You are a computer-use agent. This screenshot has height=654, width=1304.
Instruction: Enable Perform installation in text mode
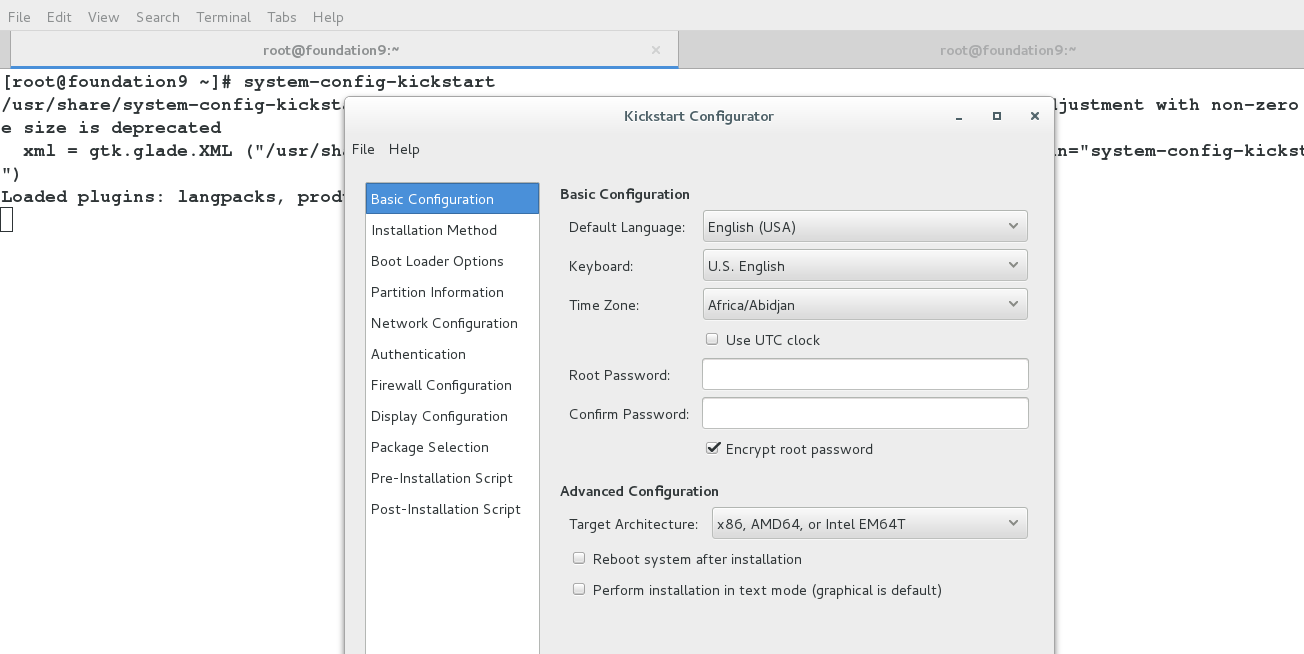click(x=578, y=589)
